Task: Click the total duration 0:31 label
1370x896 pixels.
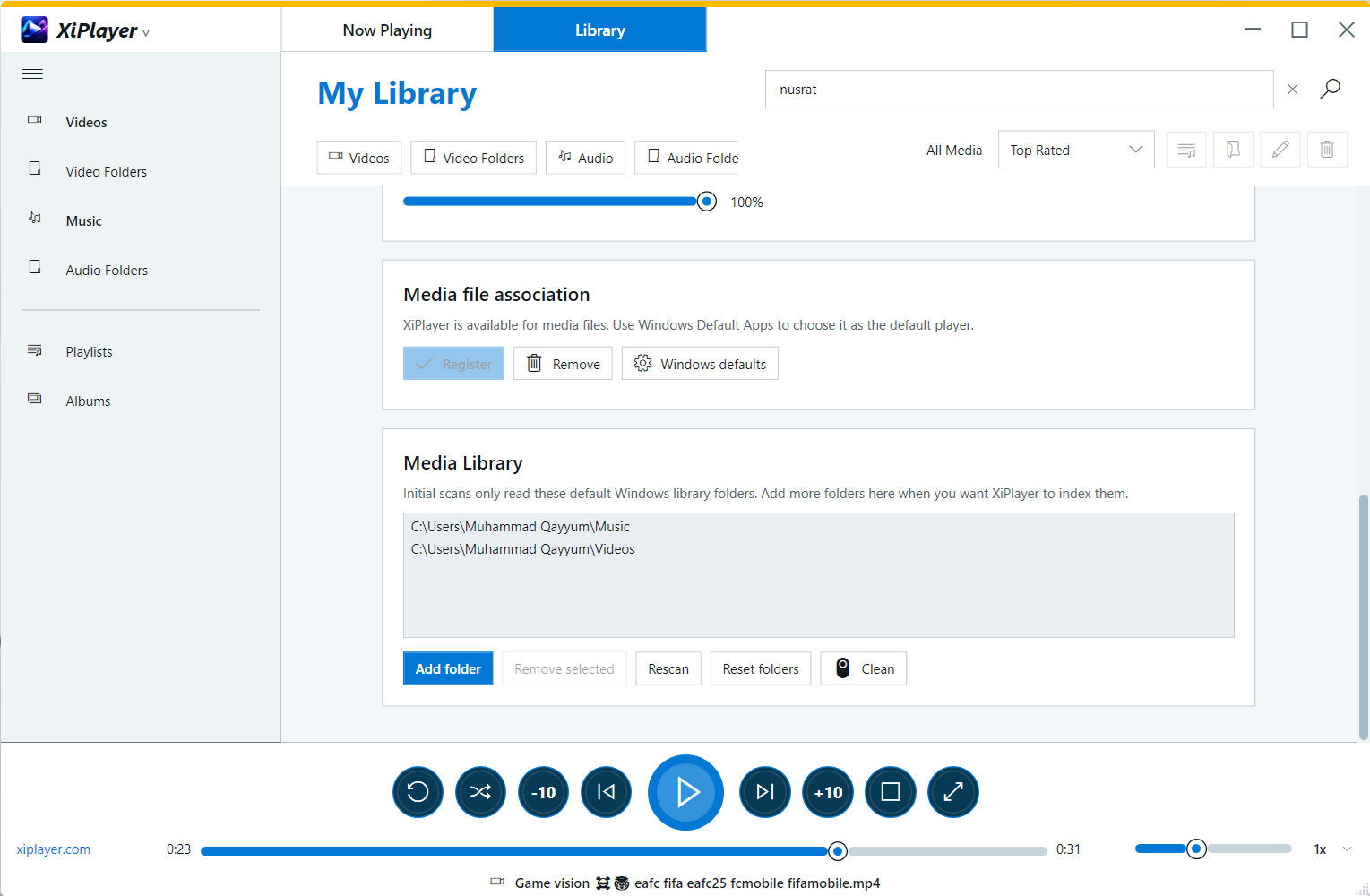Action: 1068,849
